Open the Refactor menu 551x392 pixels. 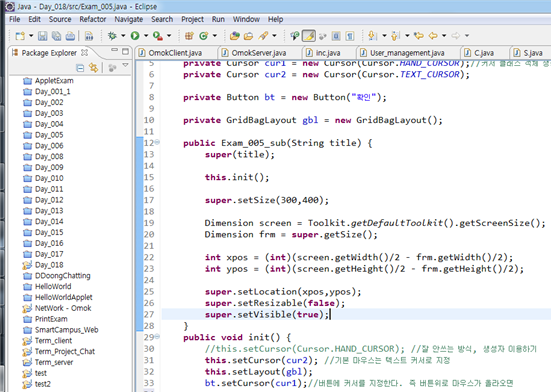[93, 19]
